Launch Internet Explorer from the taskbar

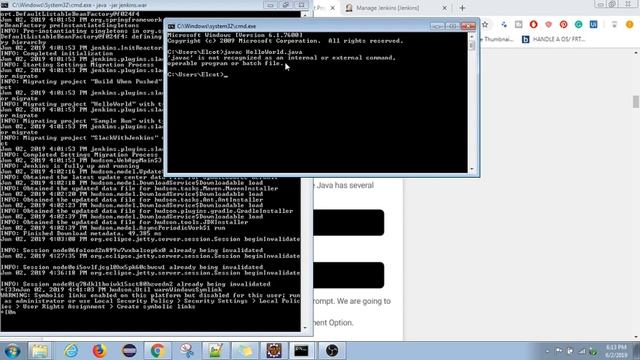71,351
